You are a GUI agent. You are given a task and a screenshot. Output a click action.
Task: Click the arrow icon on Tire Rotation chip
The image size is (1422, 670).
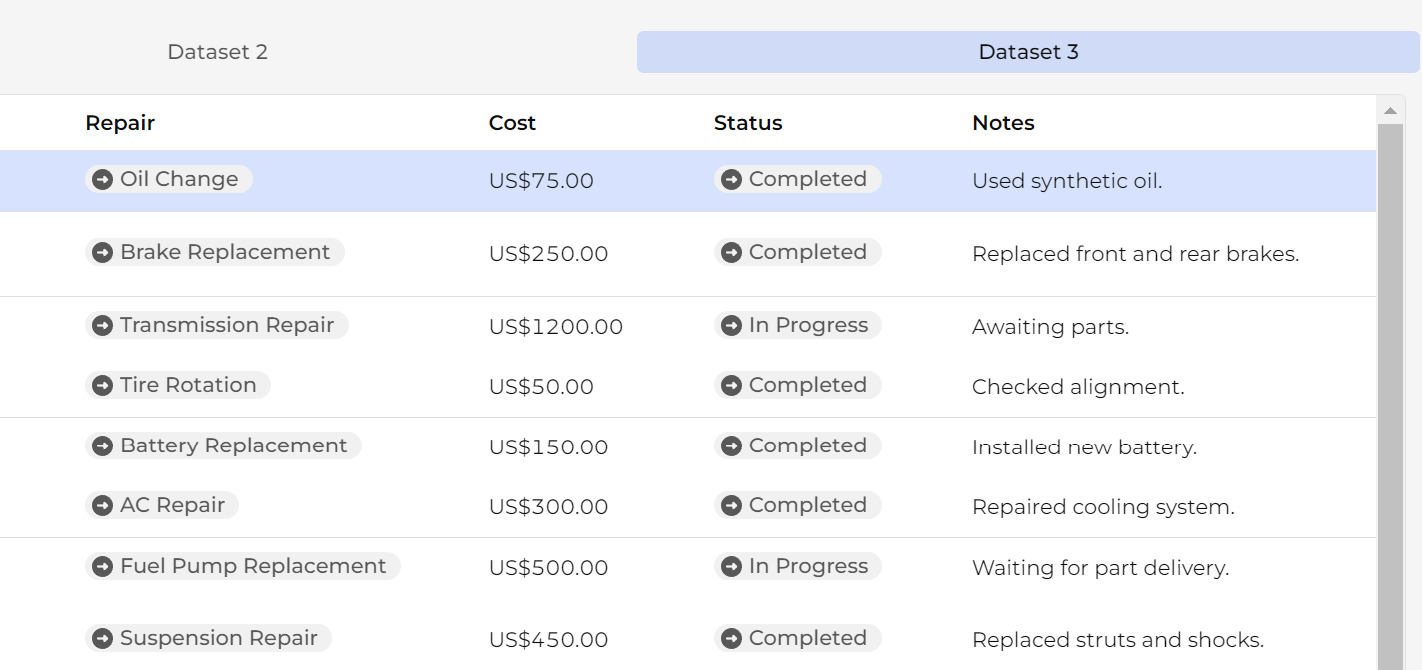(102, 385)
